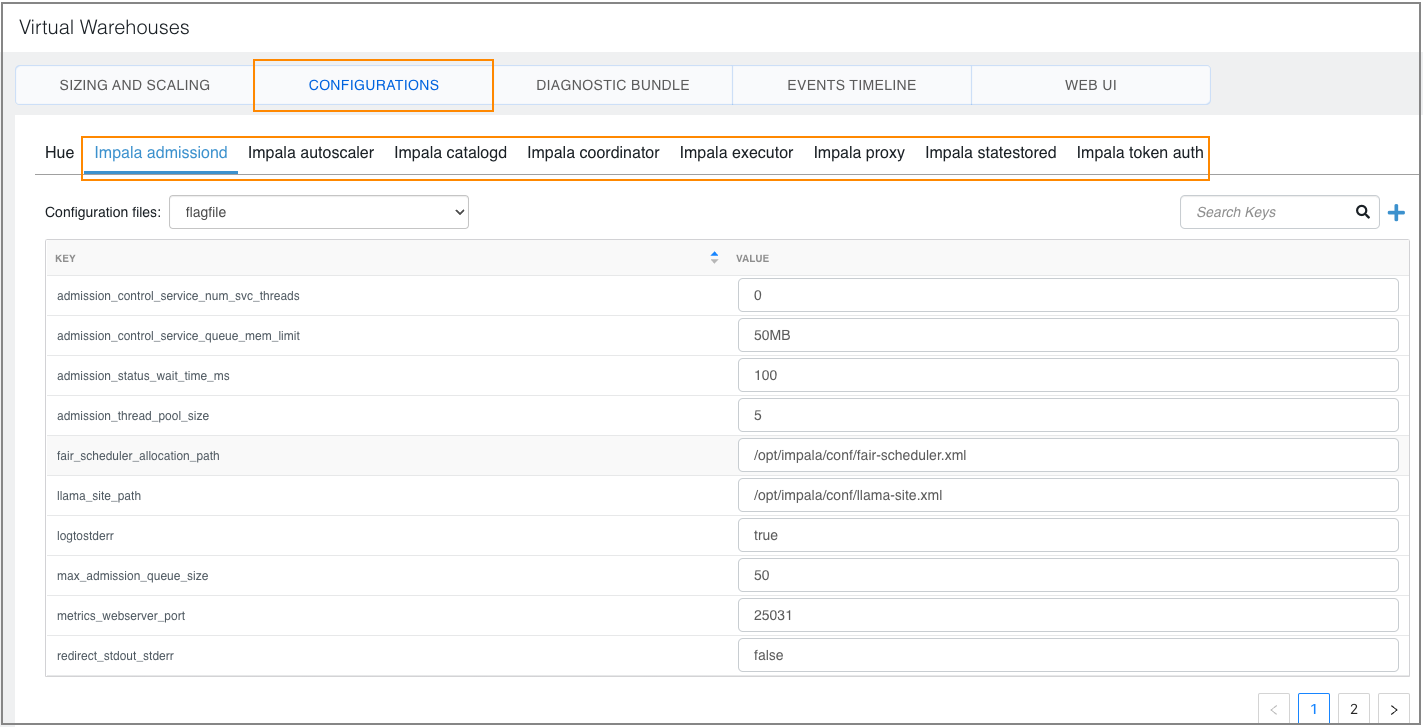Select the Web UI tab

(x=1090, y=85)
